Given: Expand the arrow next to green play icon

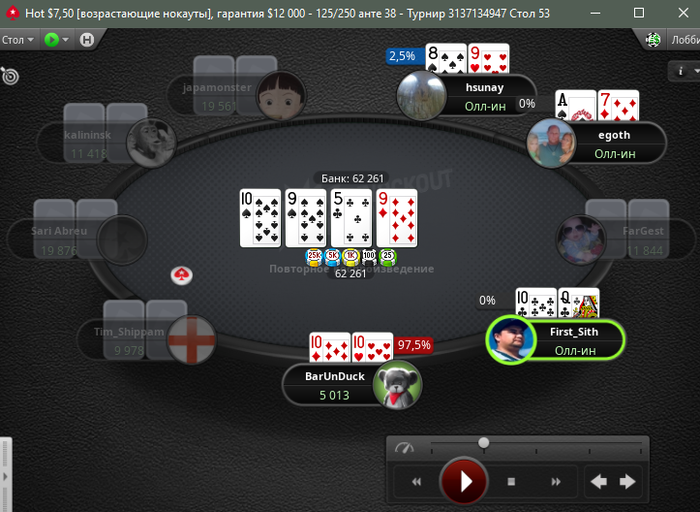Looking at the screenshot, I should click(66, 40).
